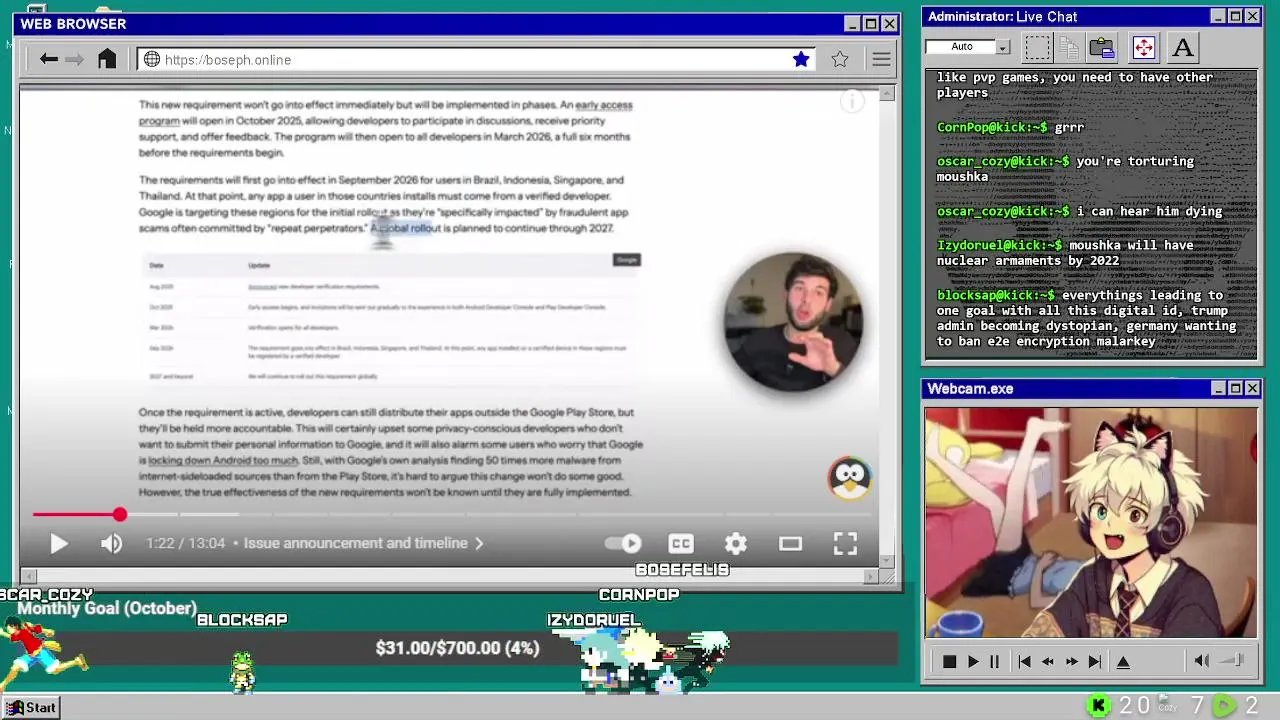Select the dashed marquee selection tool
Screen dimensions: 1280x720
pos(1038,47)
